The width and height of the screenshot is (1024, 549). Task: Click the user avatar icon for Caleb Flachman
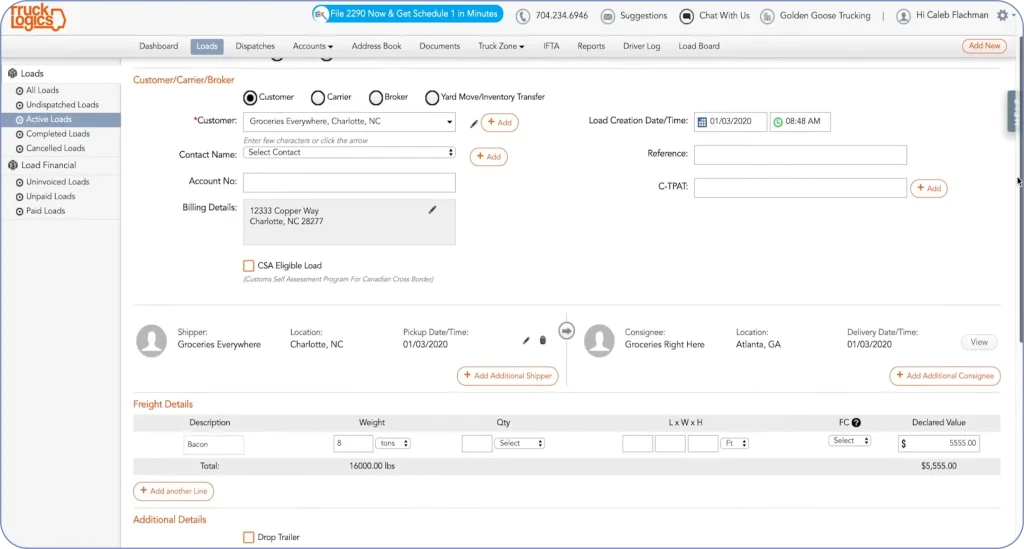click(x=903, y=16)
